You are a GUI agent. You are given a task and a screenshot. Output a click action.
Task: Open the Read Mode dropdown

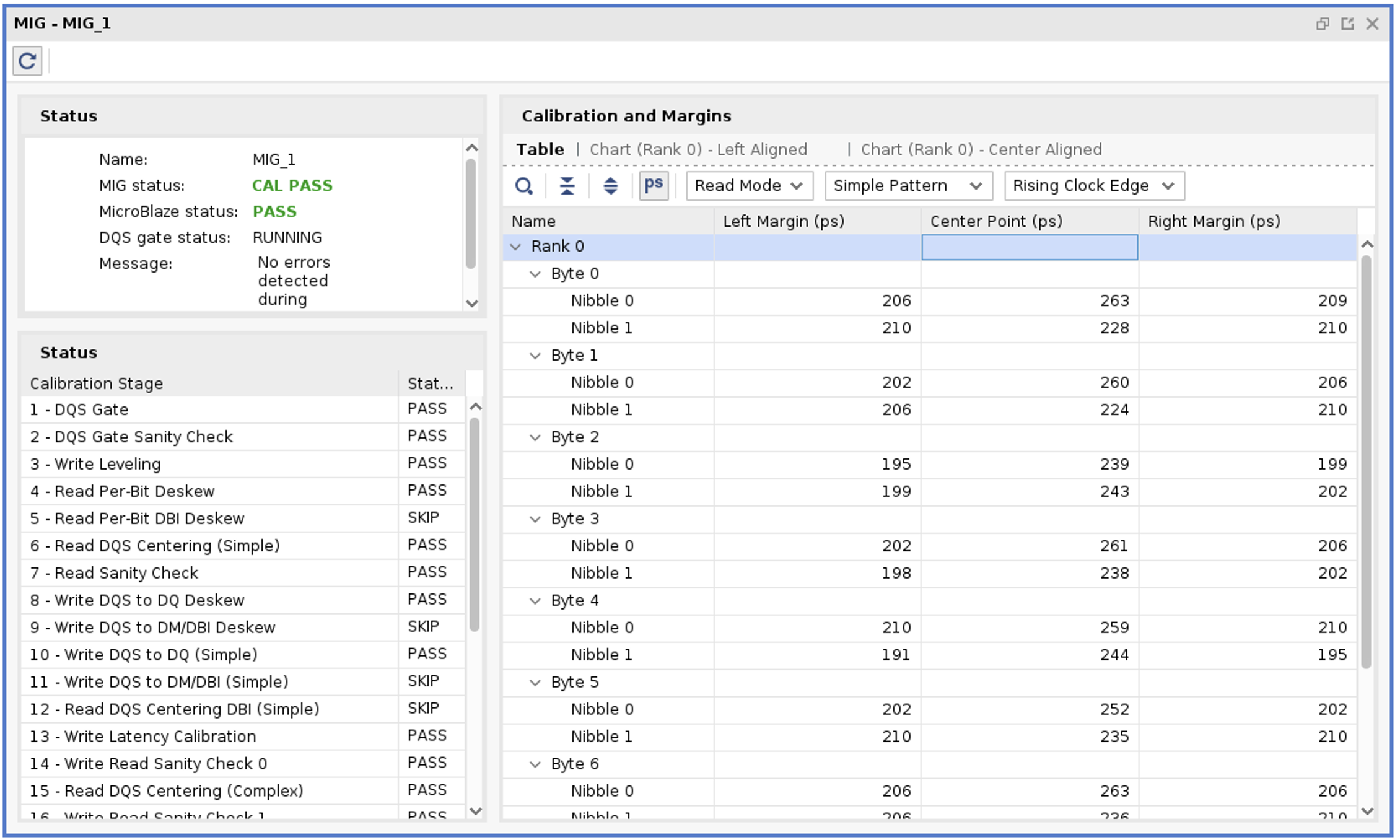click(748, 185)
